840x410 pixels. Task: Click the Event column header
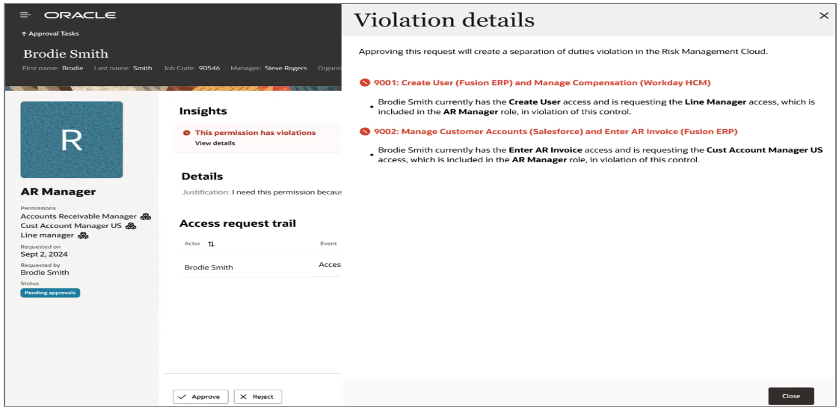point(328,243)
